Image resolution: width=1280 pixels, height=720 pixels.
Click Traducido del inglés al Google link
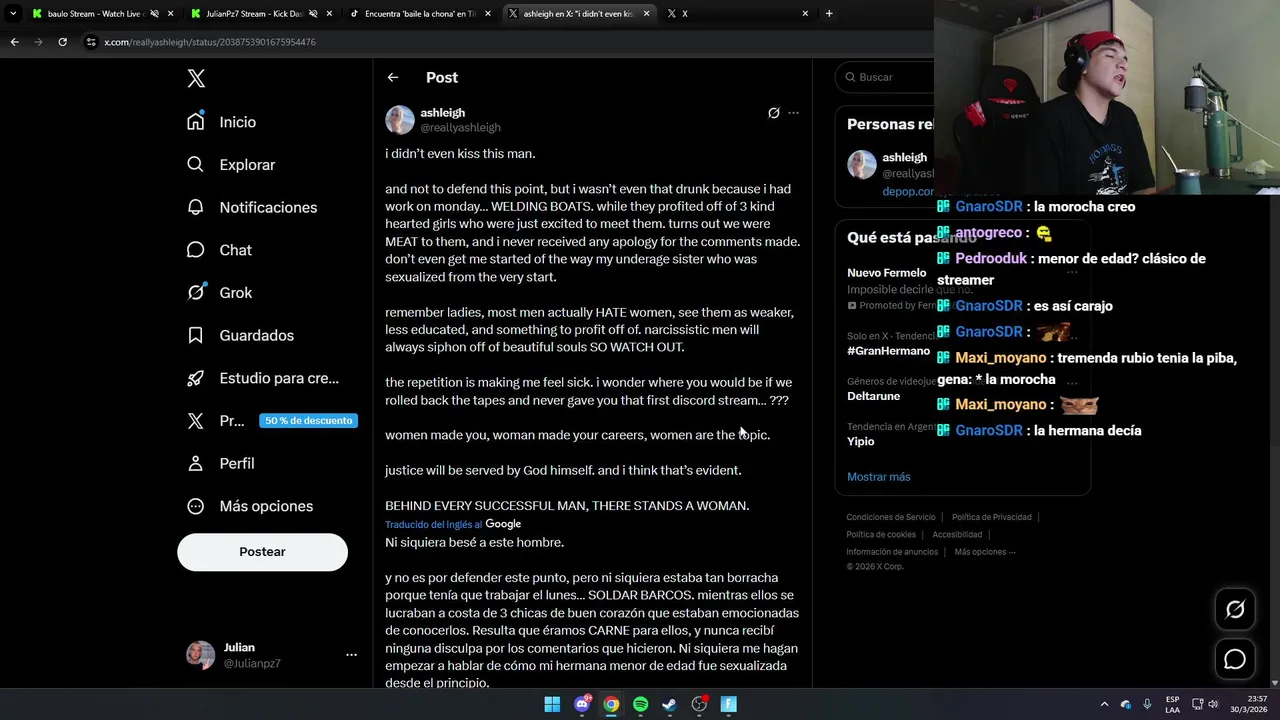[453, 524]
